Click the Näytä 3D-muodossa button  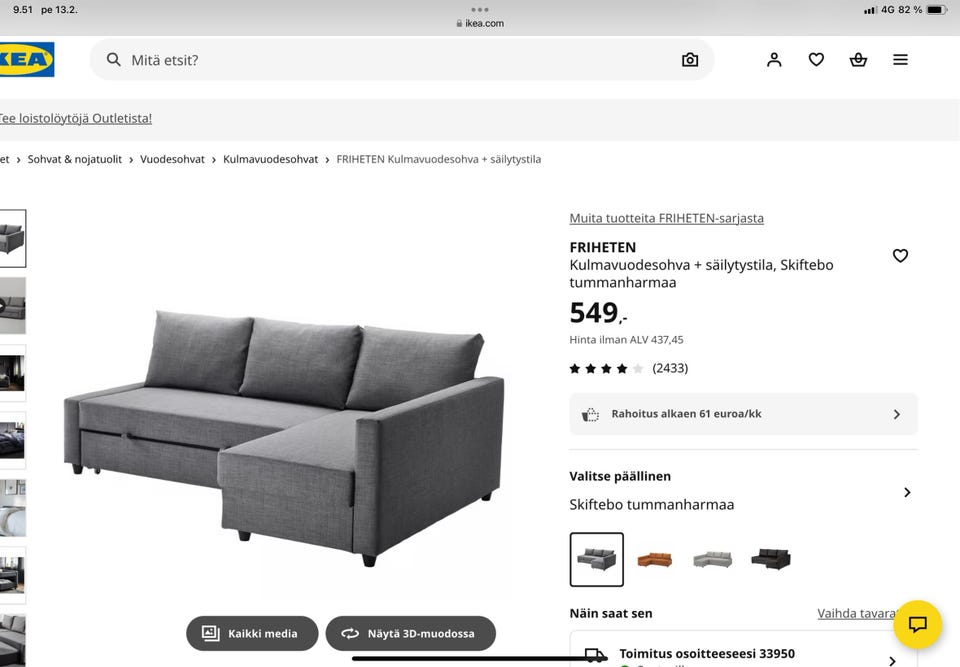point(410,633)
